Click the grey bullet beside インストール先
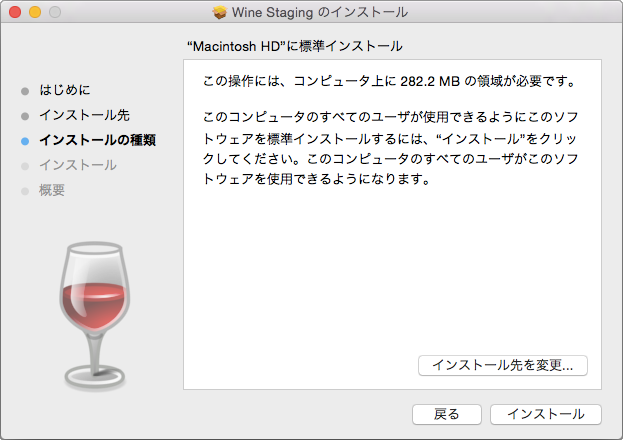This screenshot has width=623, height=440. click(x=25, y=116)
